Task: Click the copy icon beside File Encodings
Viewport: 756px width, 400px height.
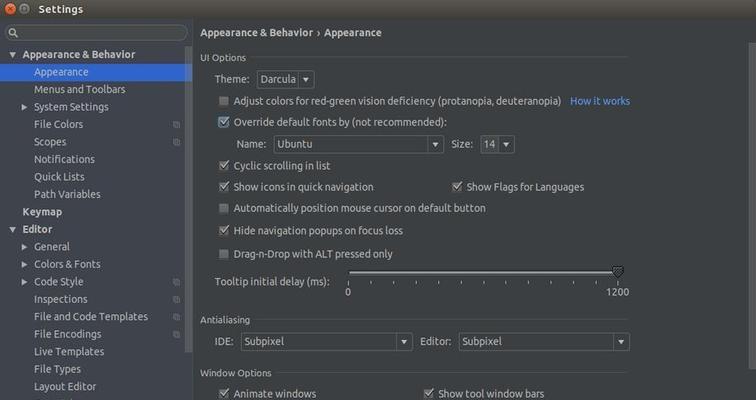Action: tap(176, 334)
